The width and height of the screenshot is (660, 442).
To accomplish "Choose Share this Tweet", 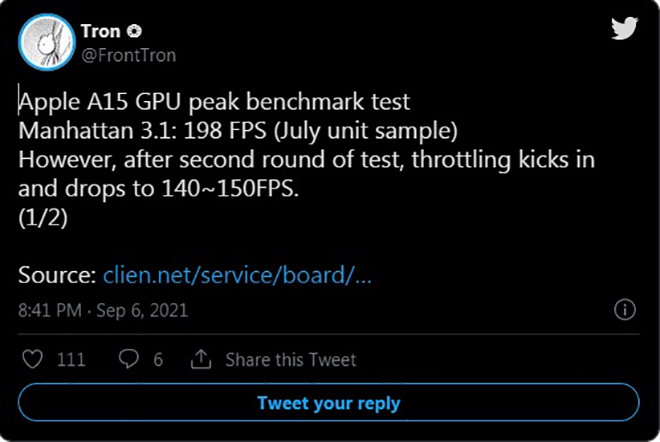I will click(x=291, y=360).
